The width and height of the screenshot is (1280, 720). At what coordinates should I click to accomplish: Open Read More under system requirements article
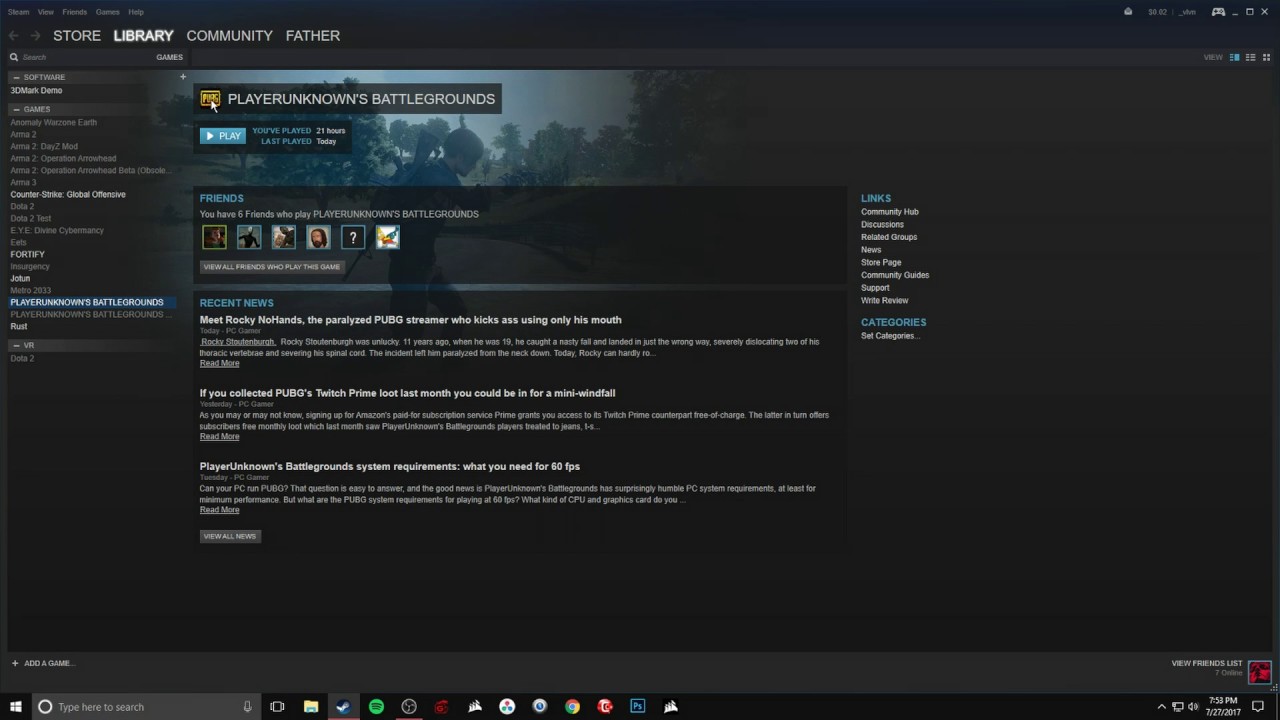(x=219, y=510)
